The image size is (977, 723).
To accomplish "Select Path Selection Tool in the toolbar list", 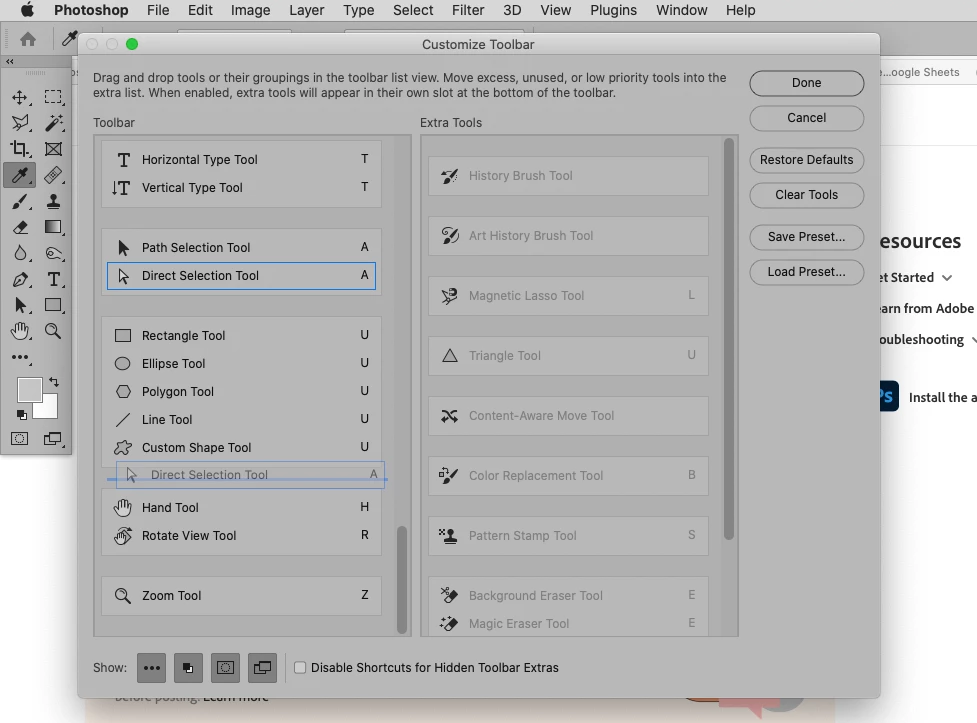I will [241, 247].
